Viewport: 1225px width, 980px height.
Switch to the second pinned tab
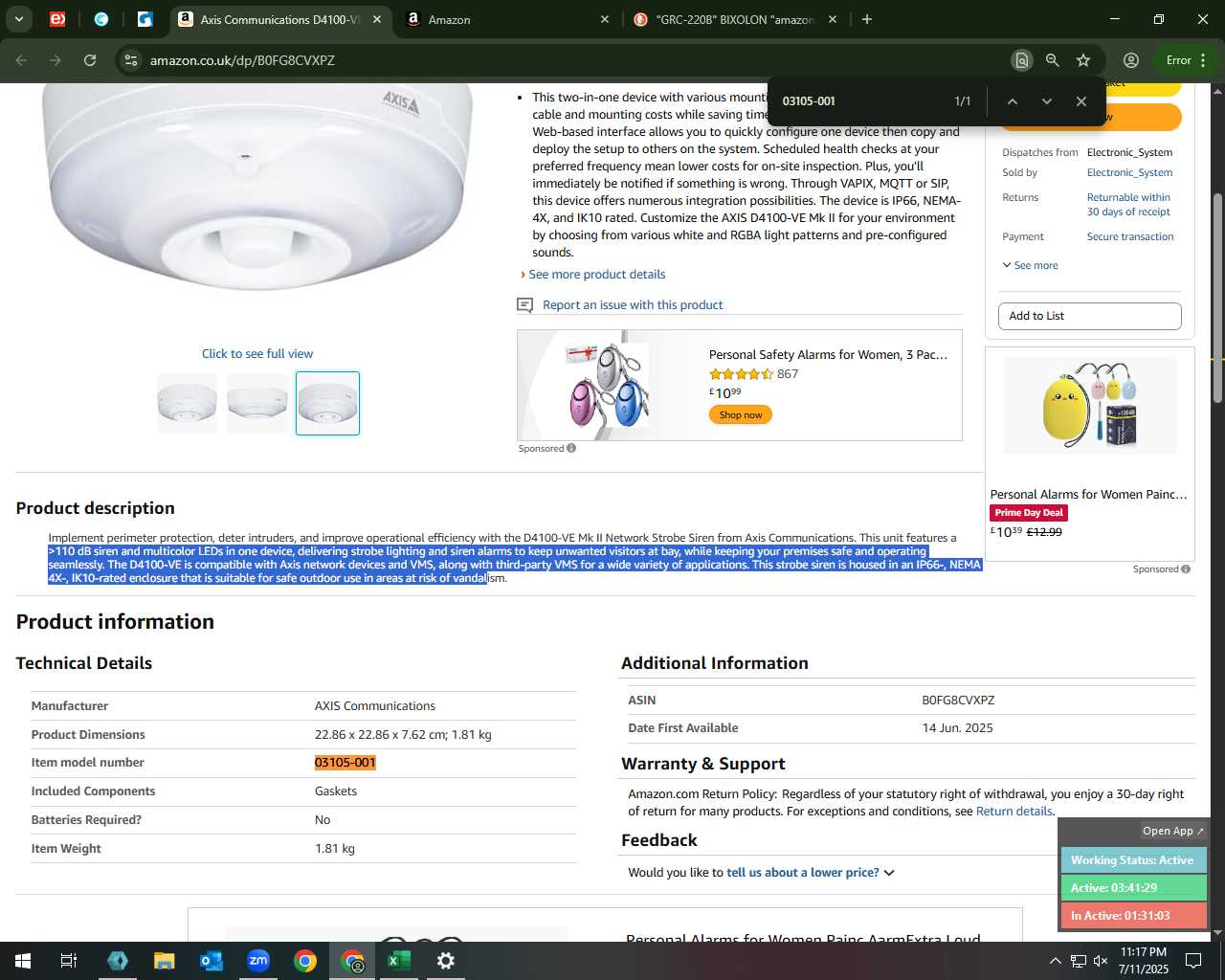pyautogui.click(x=101, y=19)
